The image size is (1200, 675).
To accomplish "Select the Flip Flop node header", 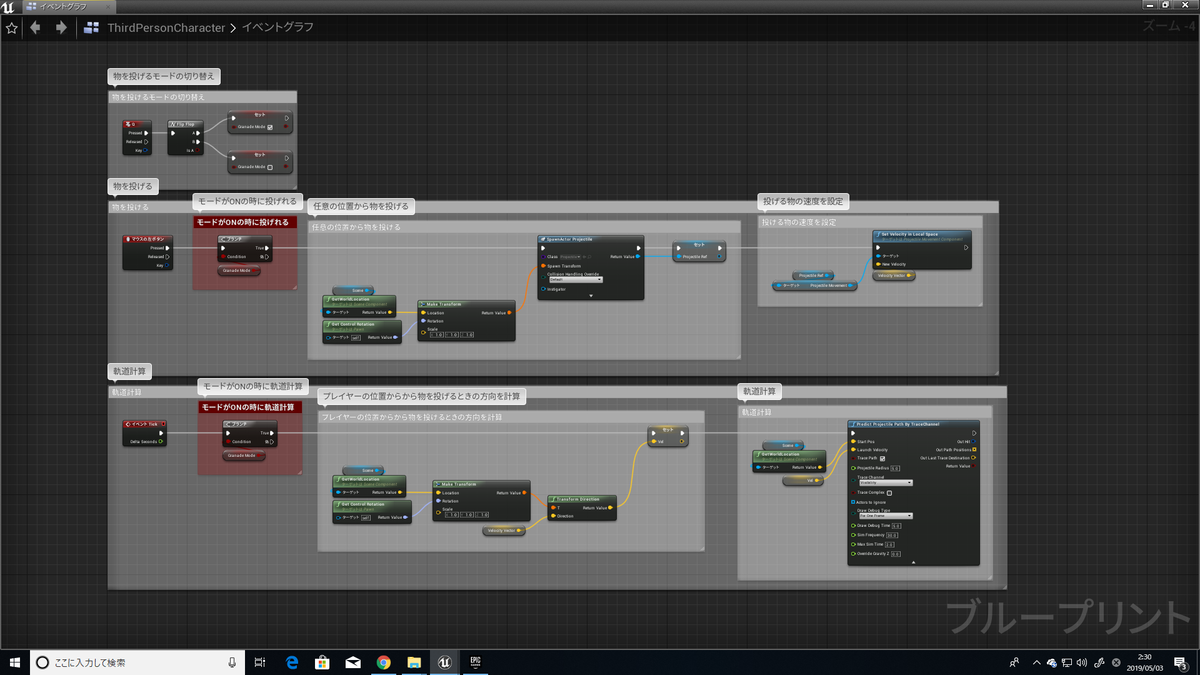I will tap(187, 124).
